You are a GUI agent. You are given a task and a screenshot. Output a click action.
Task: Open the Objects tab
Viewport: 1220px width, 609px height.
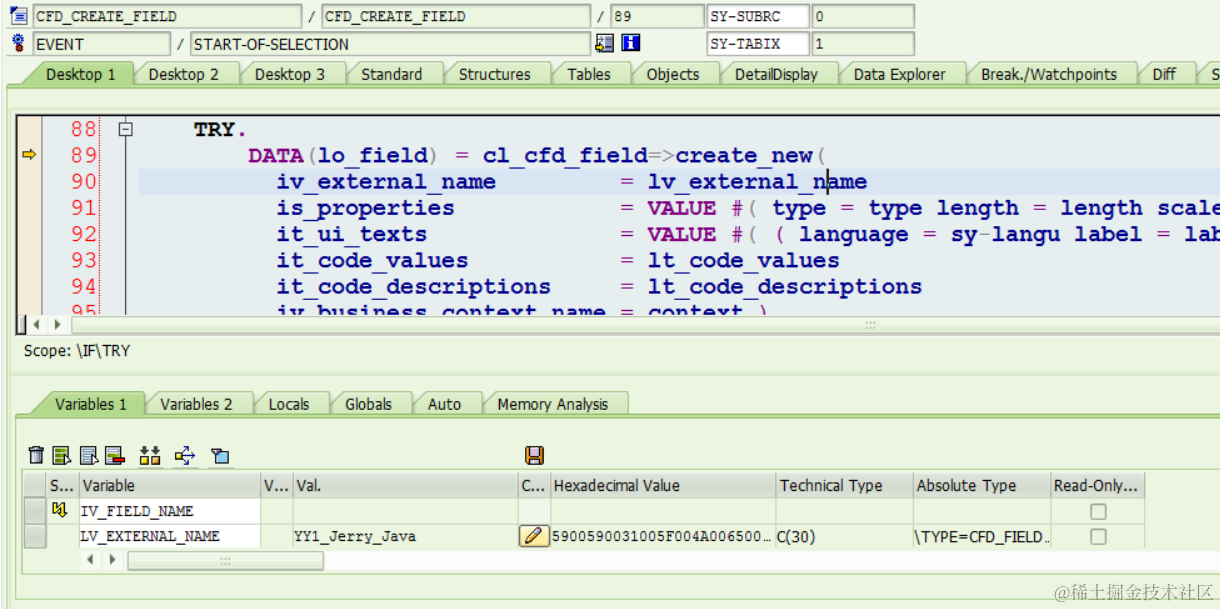pos(673,74)
